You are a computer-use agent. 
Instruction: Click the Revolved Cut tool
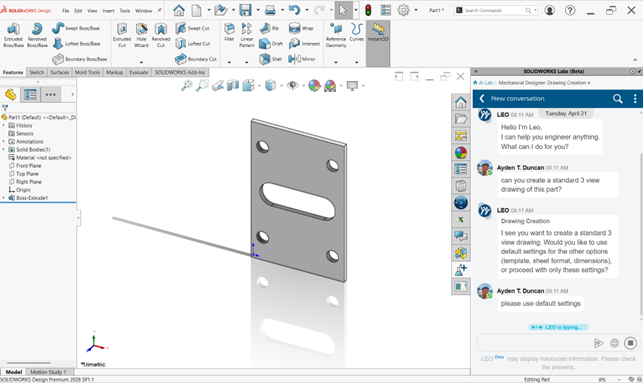point(161,35)
